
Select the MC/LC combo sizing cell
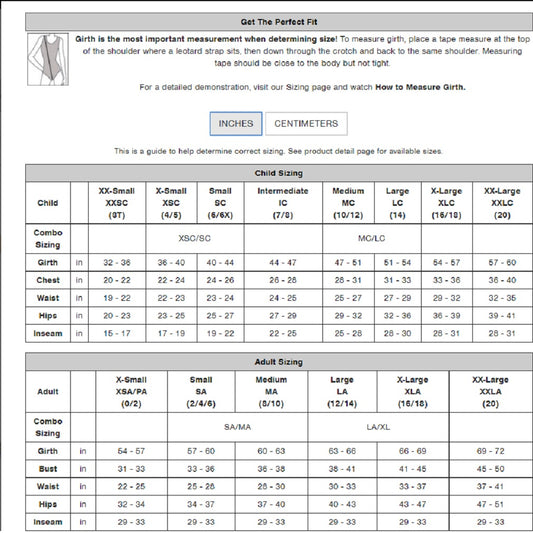(372, 238)
